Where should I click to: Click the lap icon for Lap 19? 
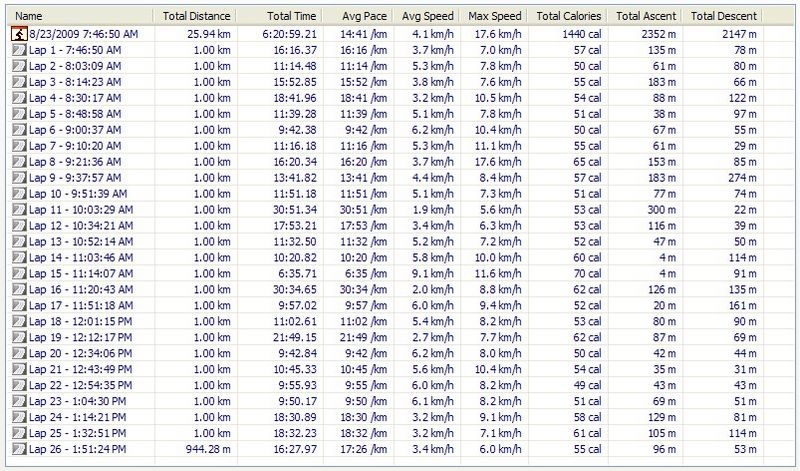[18, 337]
